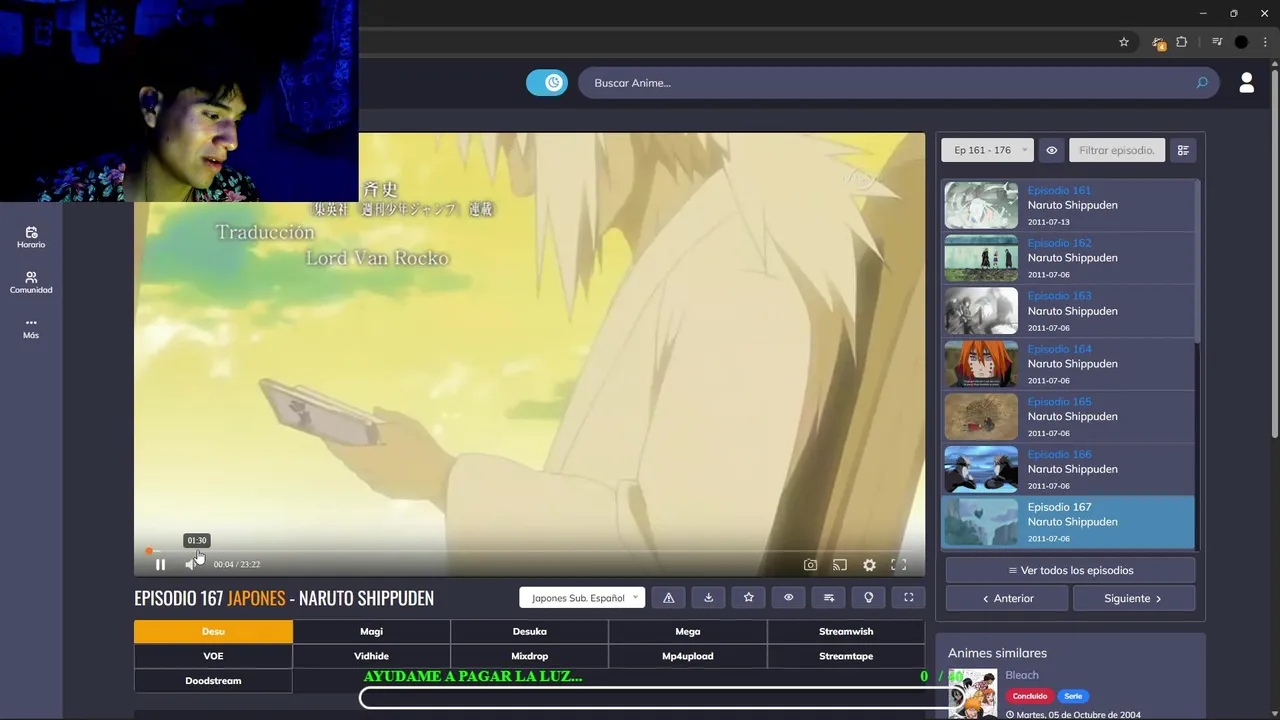Screen dimensions: 1280x720
Task: Switch the episode list view layout icon
Action: click(1183, 150)
